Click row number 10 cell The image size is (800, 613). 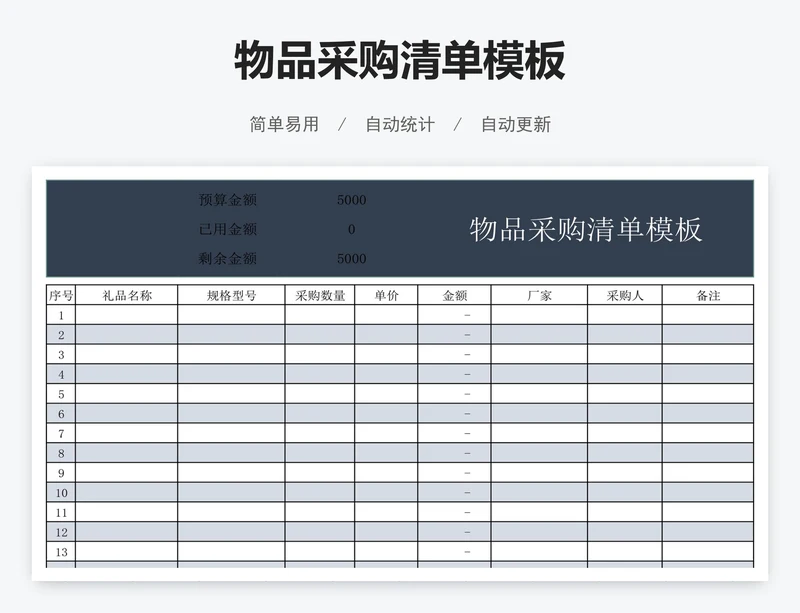pos(61,493)
